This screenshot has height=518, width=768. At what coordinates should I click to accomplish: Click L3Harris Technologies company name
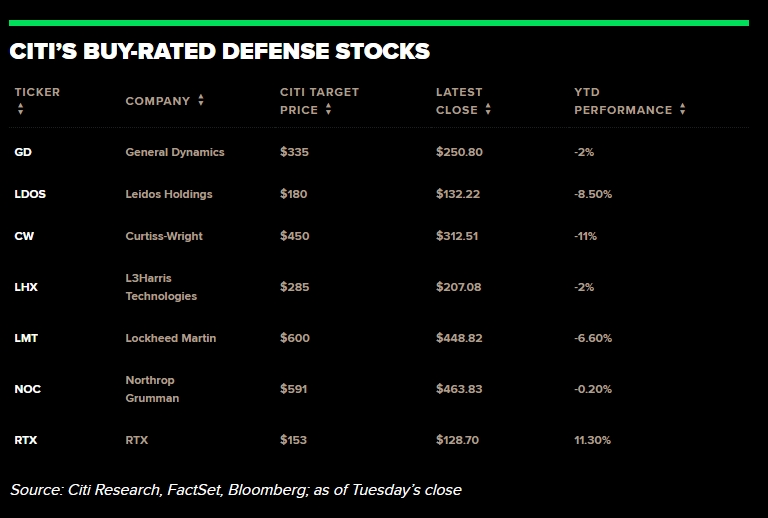[160, 287]
